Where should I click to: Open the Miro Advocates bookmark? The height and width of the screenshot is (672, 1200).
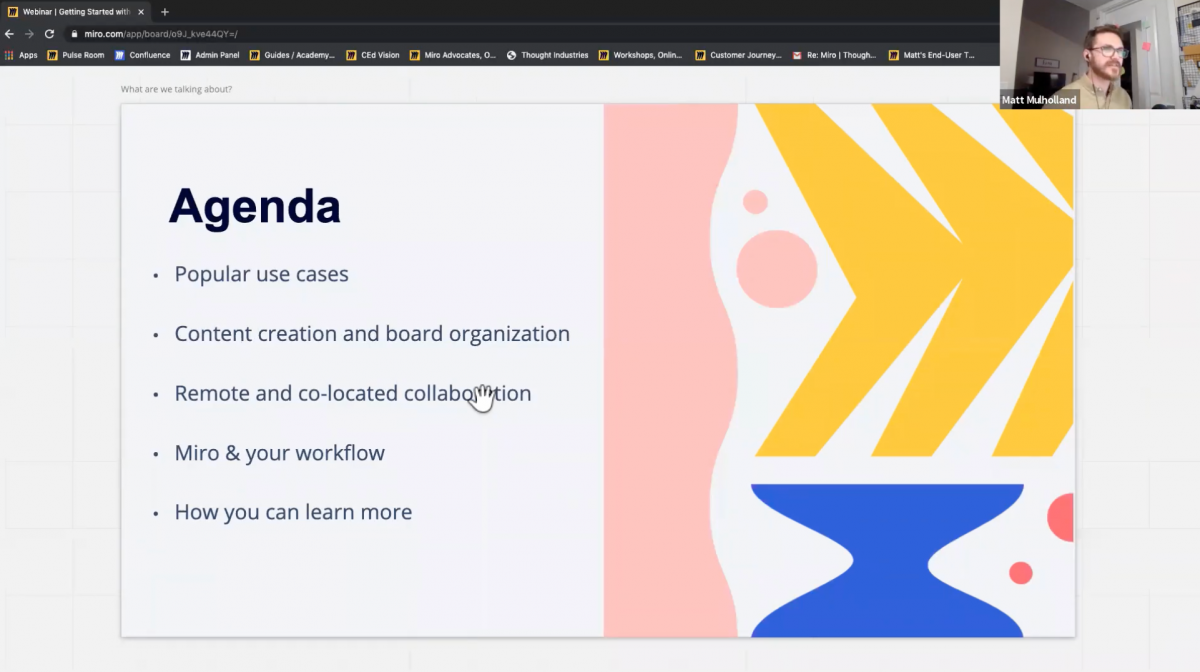453,55
